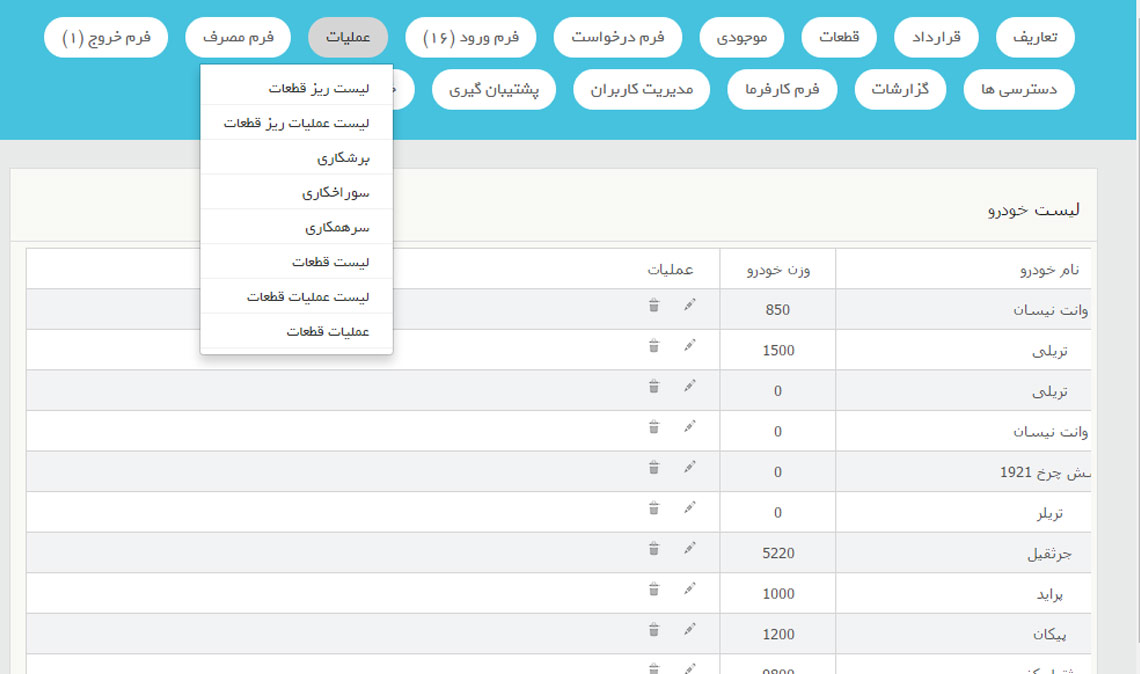Open فرم درخواست from the top bar
Image resolution: width=1140 pixels, height=674 pixels.
[617, 37]
